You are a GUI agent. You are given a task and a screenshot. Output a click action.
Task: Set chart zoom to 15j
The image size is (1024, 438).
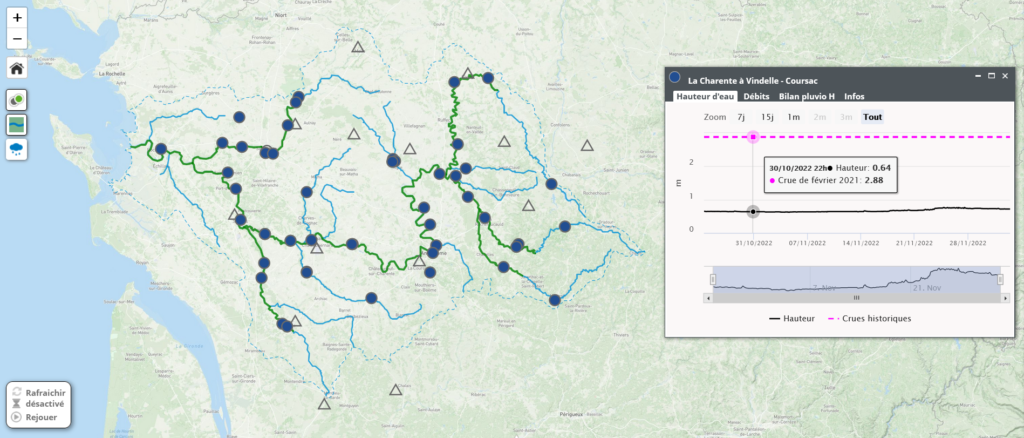pyautogui.click(x=766, y=117)
